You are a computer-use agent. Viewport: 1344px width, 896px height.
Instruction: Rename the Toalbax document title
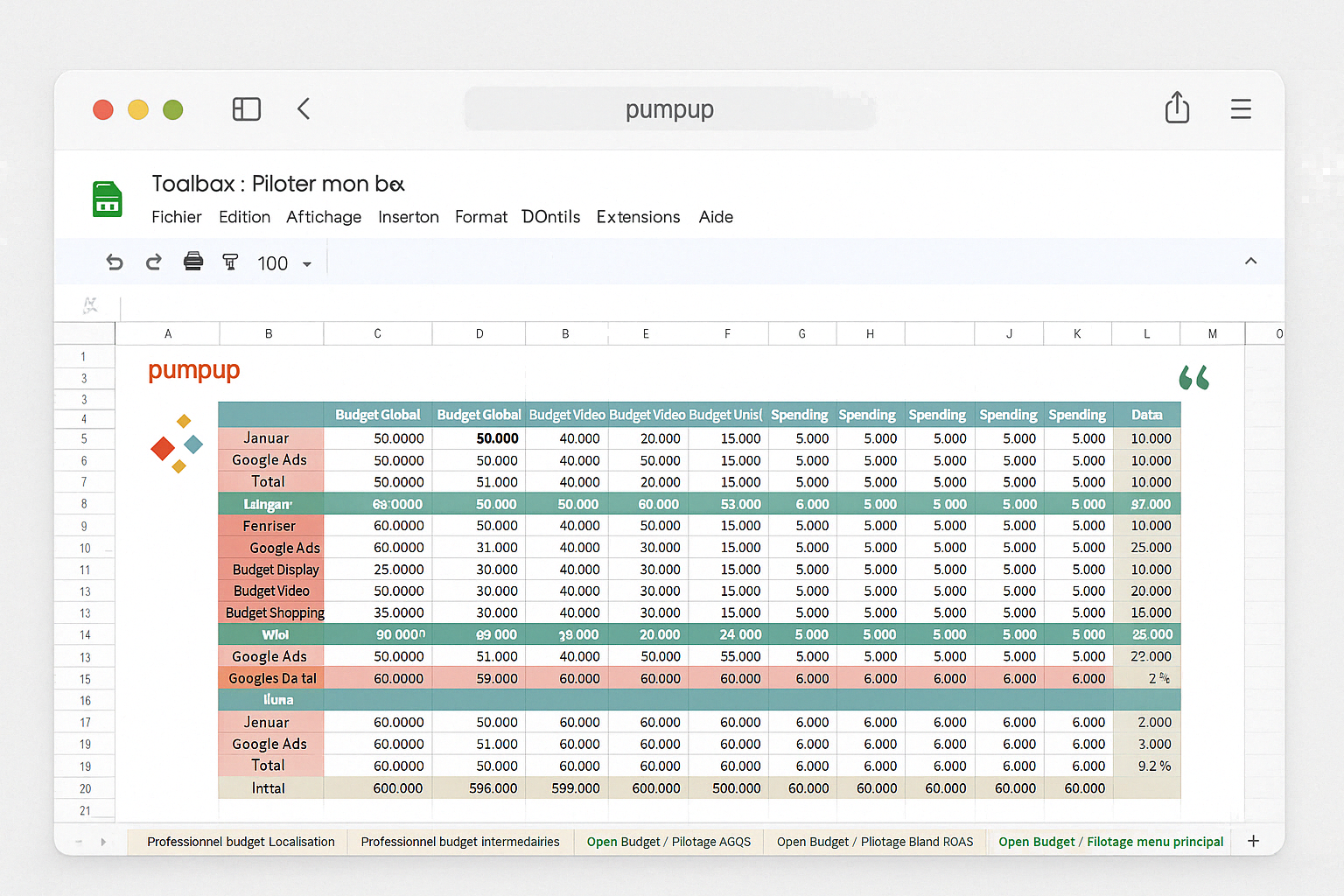point(278,184)
